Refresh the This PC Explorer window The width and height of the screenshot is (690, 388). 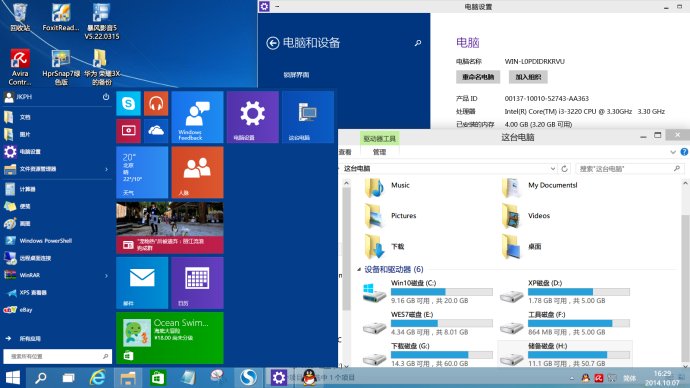pos(565,168)
